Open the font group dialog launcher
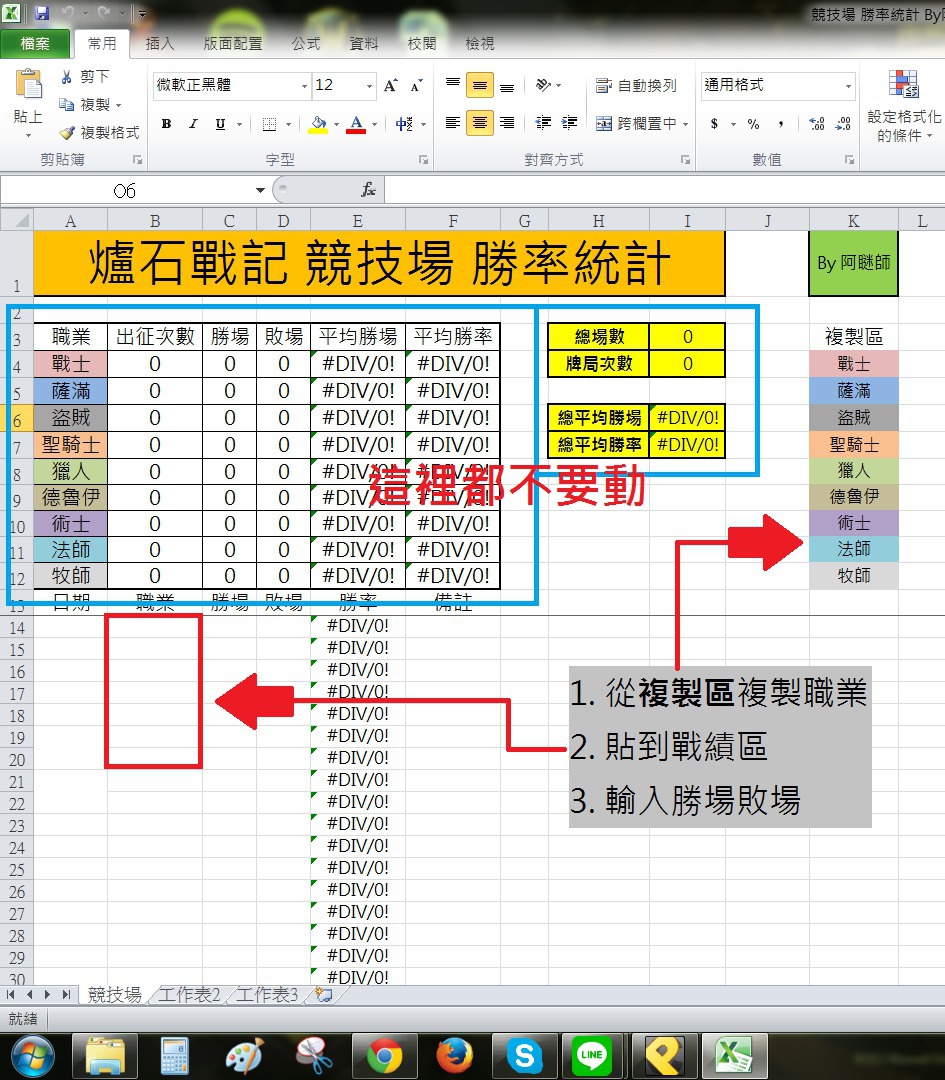 pyautogui.click(x=423, y=160)
